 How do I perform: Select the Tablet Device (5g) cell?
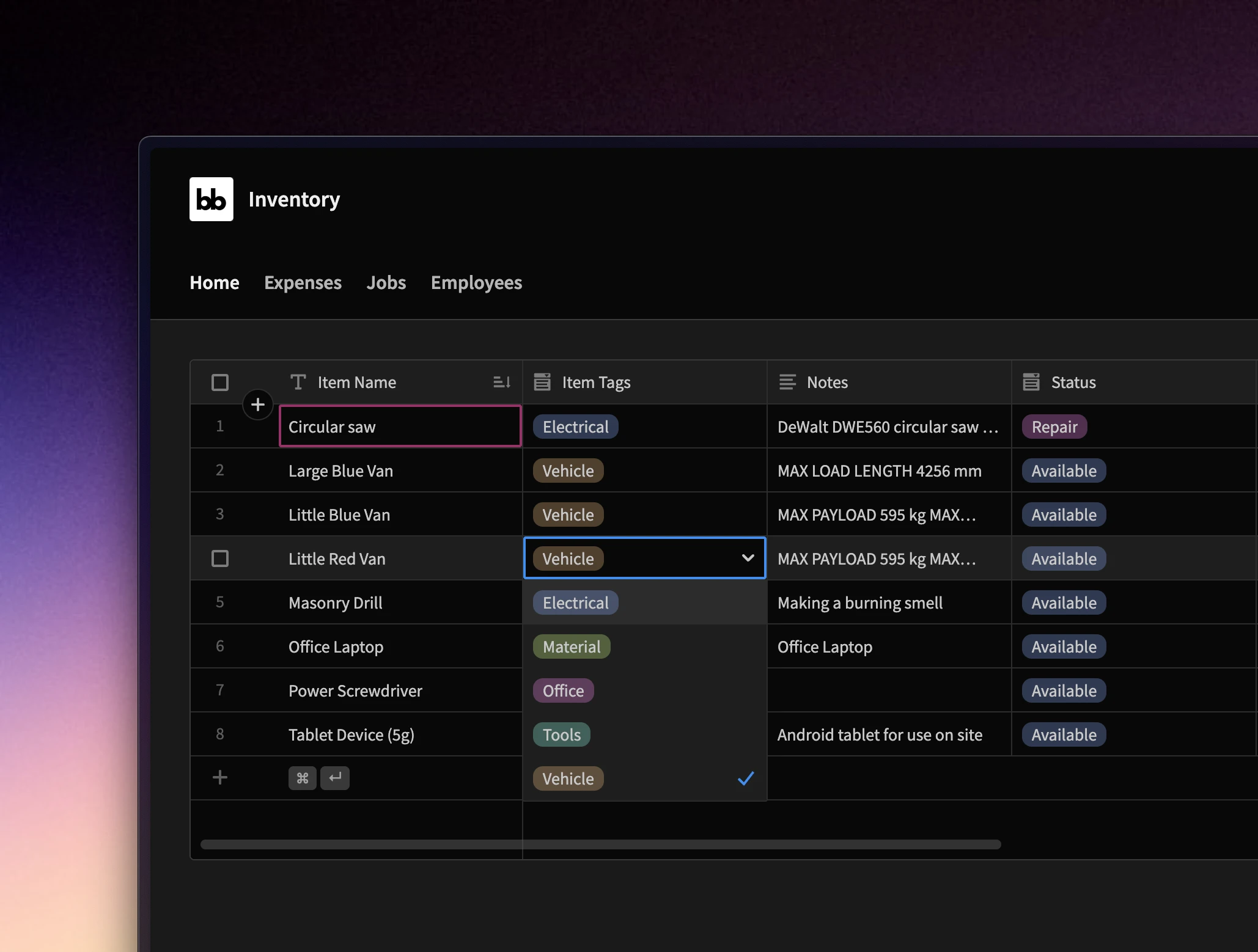[400, 734]
